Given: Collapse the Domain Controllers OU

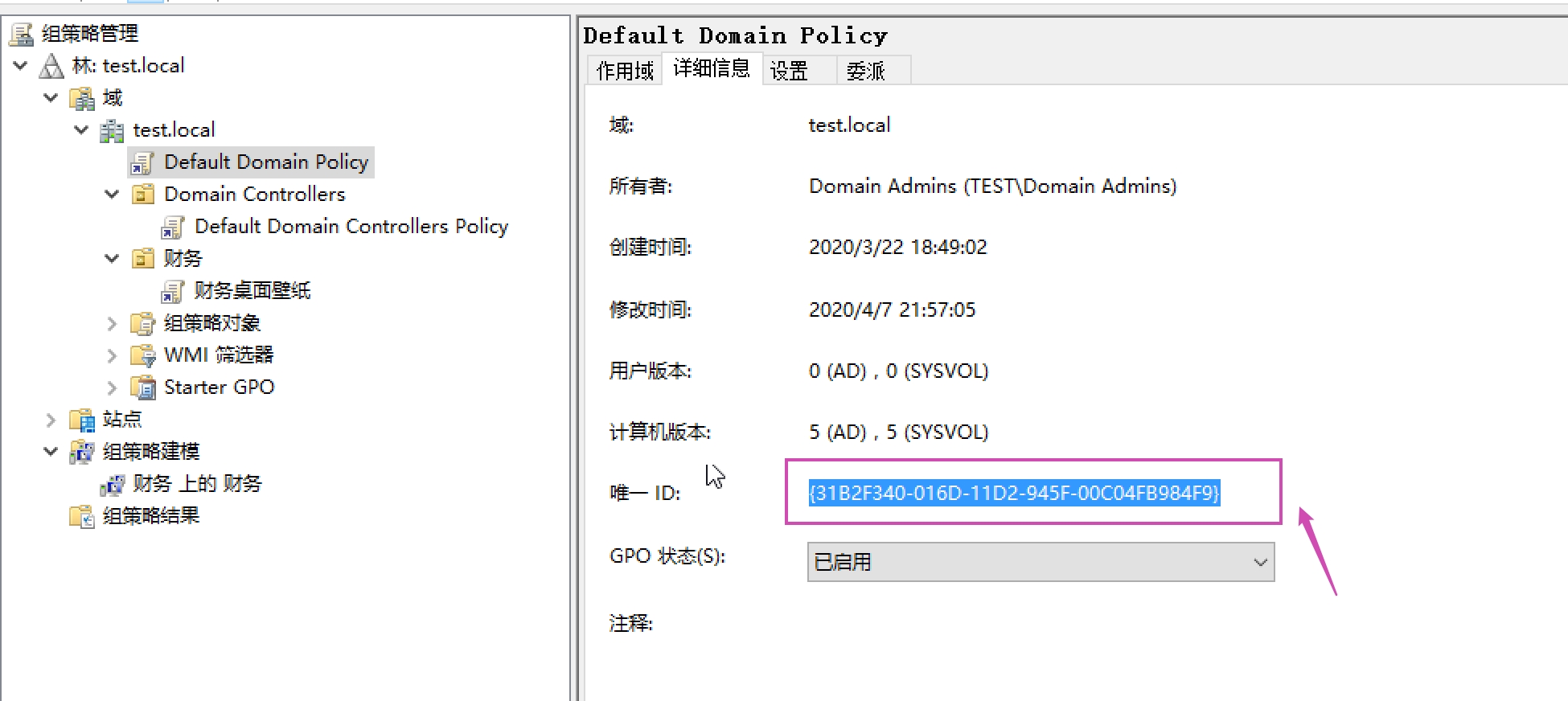Looking at the screenshot, I should click(112, 195).
